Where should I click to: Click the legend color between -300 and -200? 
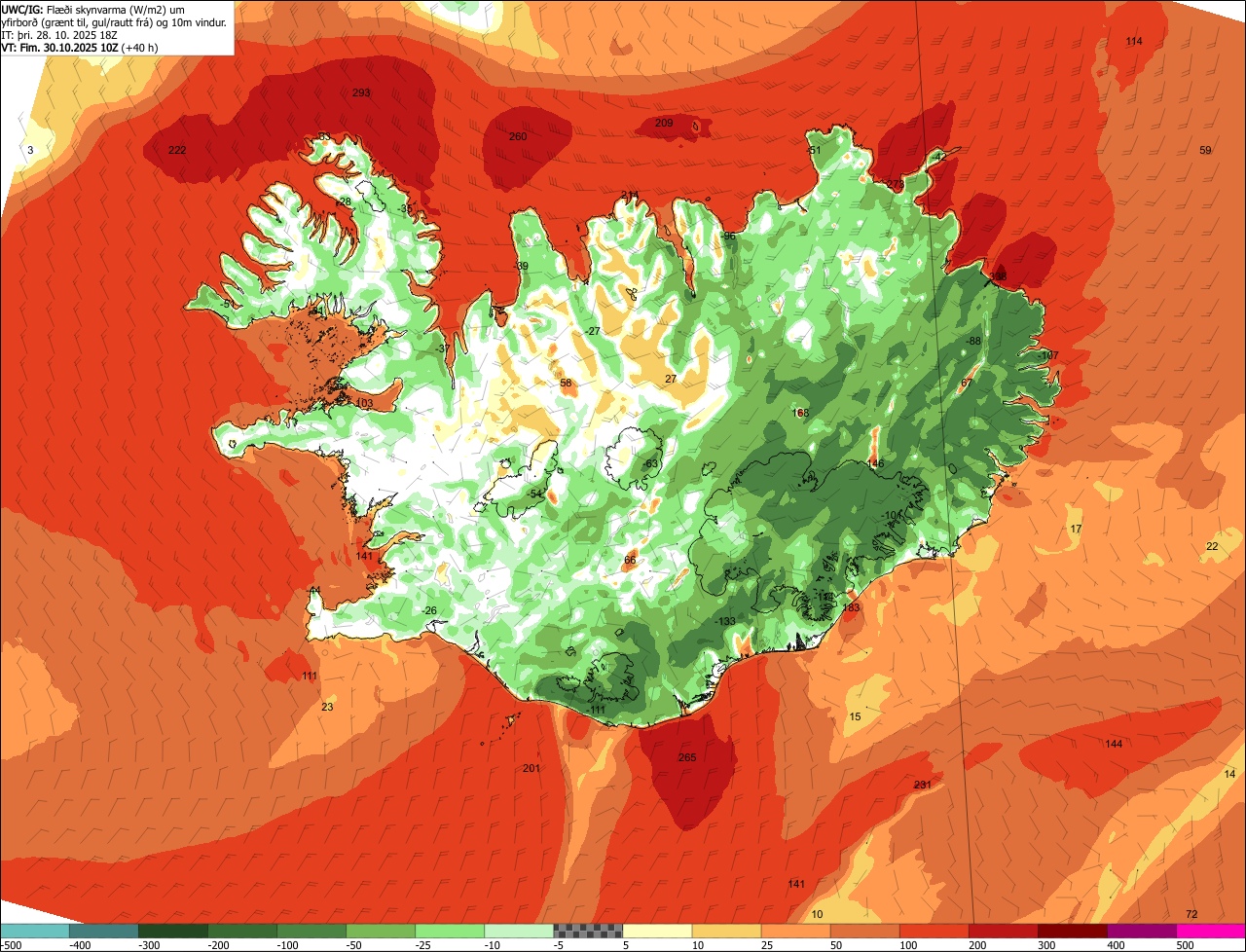point(173,931)
